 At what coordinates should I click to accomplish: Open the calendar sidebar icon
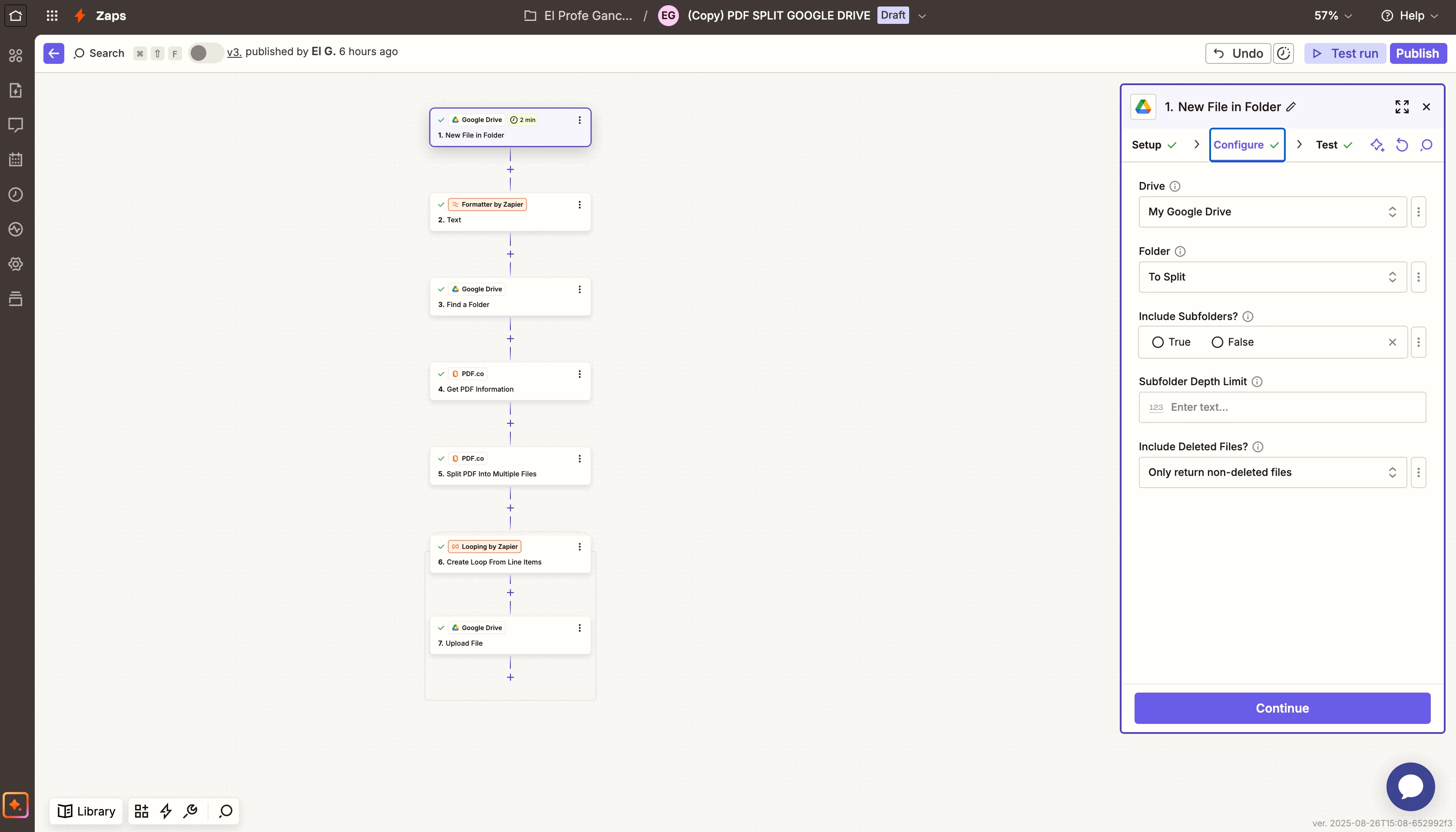point(16,159)
